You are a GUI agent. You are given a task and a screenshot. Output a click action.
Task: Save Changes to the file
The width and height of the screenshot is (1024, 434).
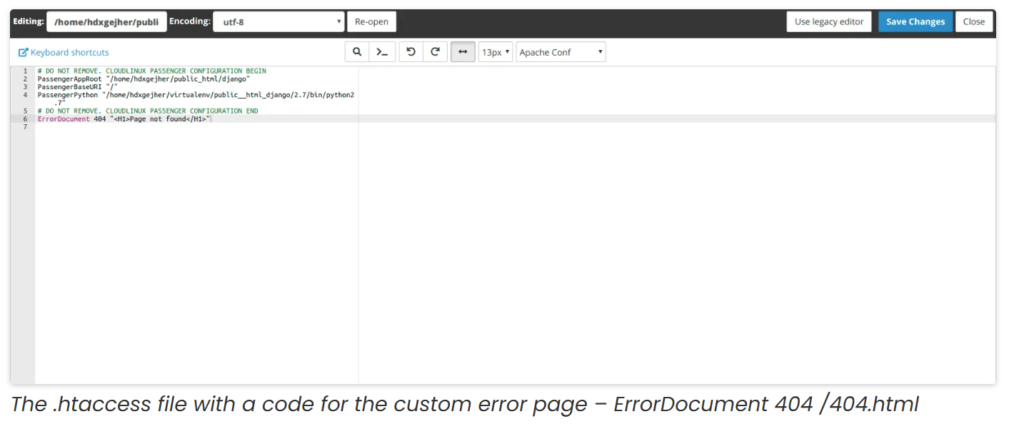click(x=916, y=22)
